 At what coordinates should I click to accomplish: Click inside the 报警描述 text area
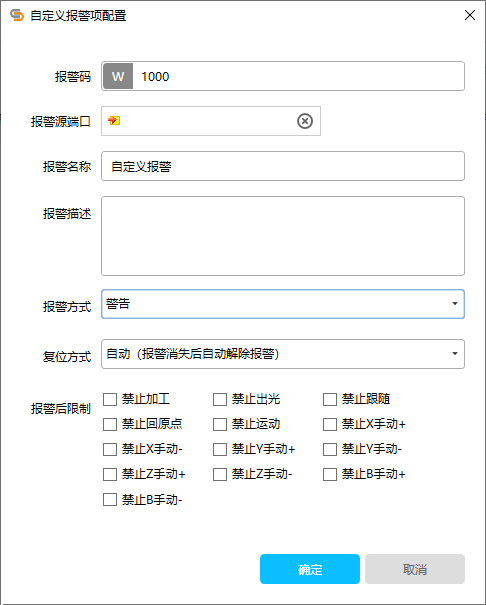pyautogui.click(x=283, y=236)
